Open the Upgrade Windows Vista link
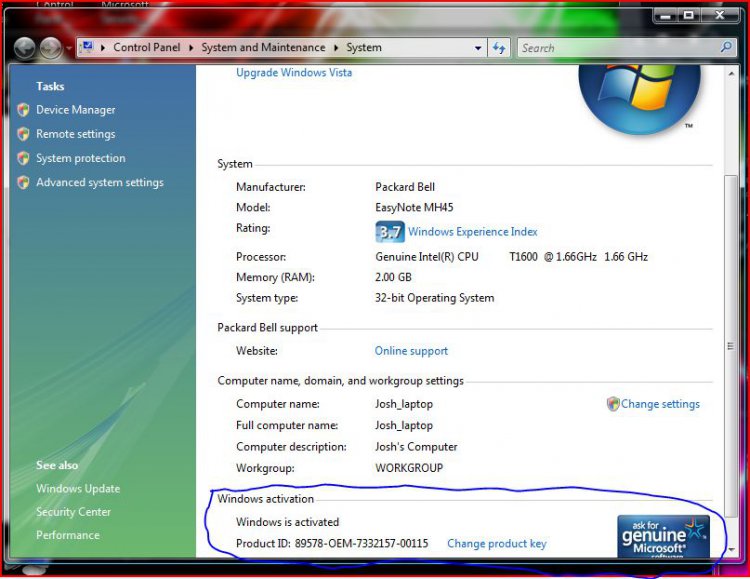 [294, 73]
